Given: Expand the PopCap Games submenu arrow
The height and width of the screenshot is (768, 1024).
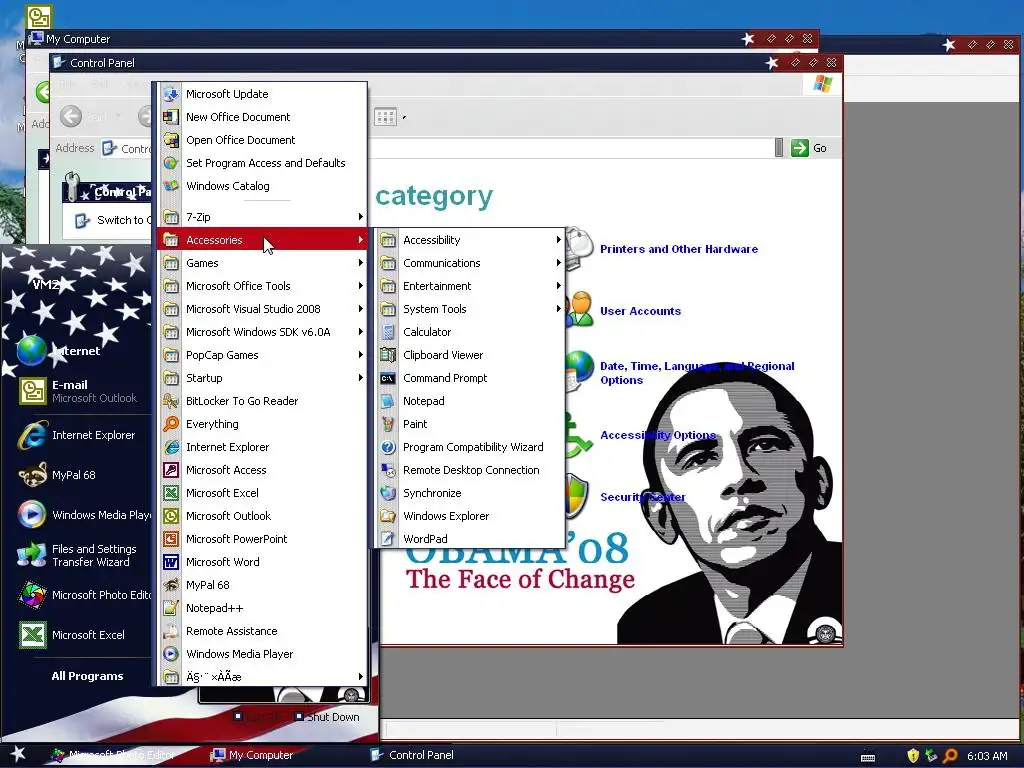Looking at the screenshot, I should click(360, 355).
